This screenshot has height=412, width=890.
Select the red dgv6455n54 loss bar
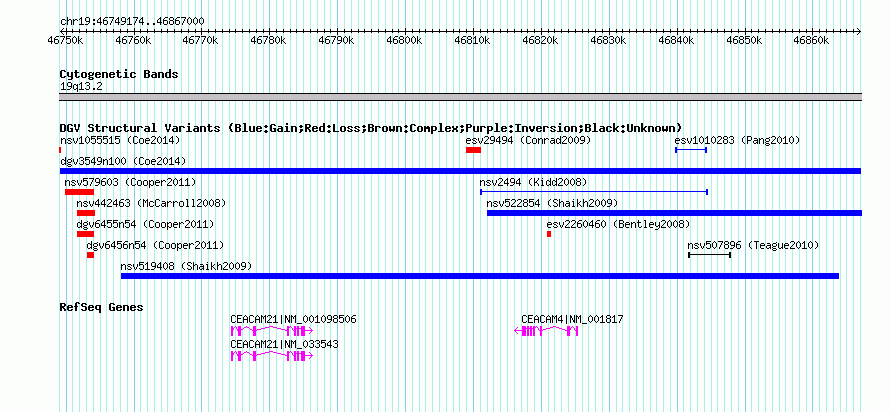pos(86,234)
